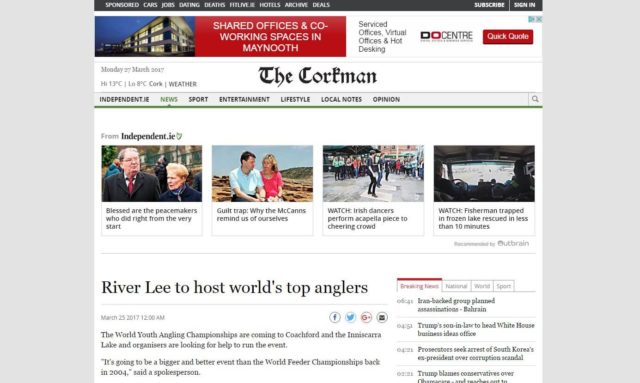Open Deaths in top bar
The height and width of the screenshot is (383, 640).
[215, 5]
